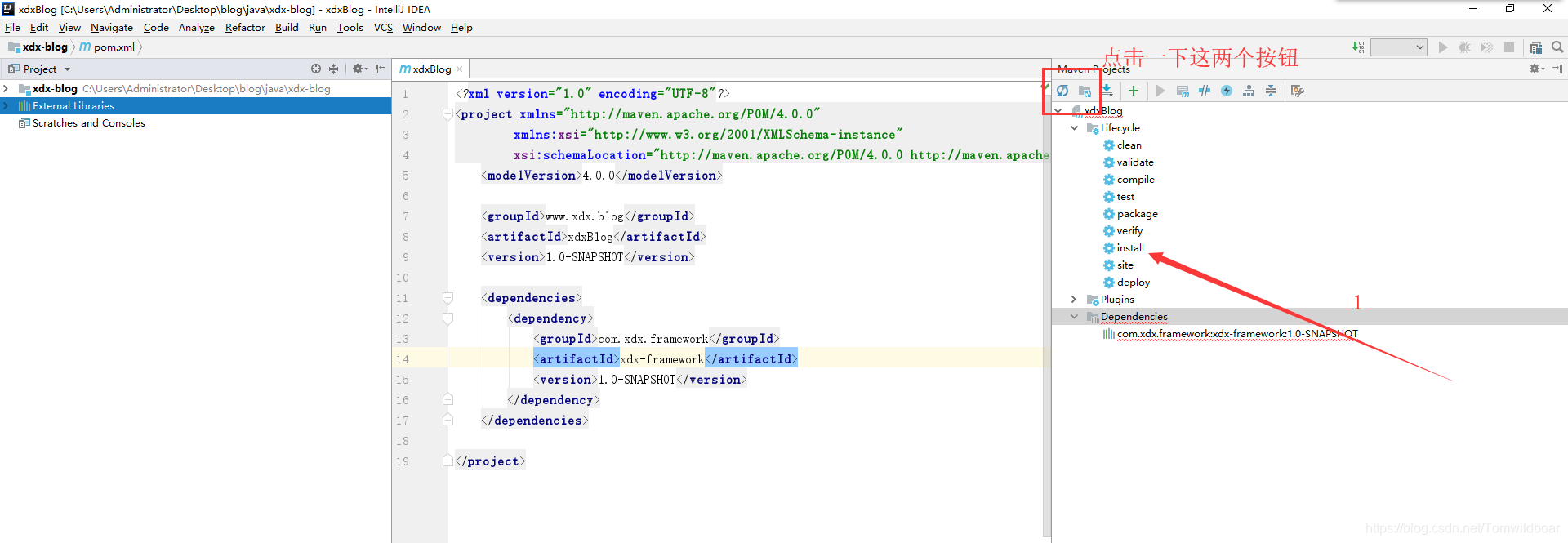Open Navigate menu
The width and height of the screenshot is (1568, 543).
(111, 28)
